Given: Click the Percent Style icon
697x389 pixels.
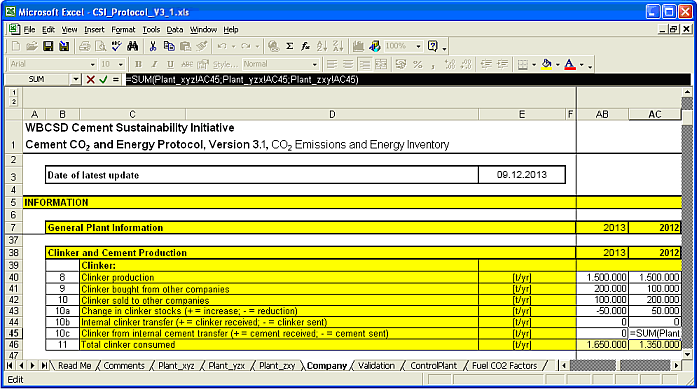Looking at the screenshot, I should [x=417, y=64].
